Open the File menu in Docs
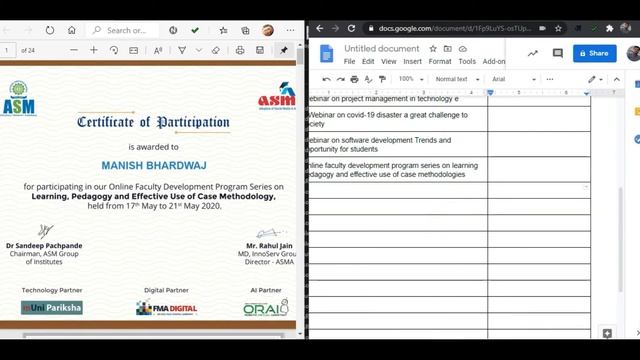This screenshot has width=640, height=360. (x=349, y=61)
